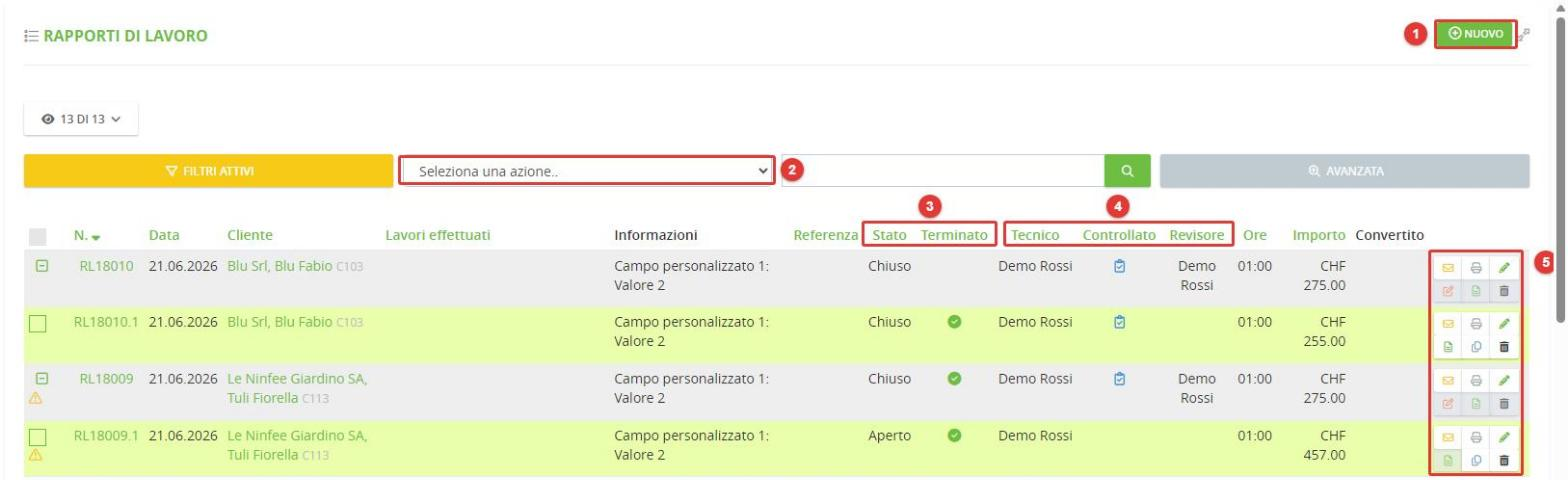1568x480 pixels.
Task: Click the search magnifier button
Action: click(x=1127, y=171)
